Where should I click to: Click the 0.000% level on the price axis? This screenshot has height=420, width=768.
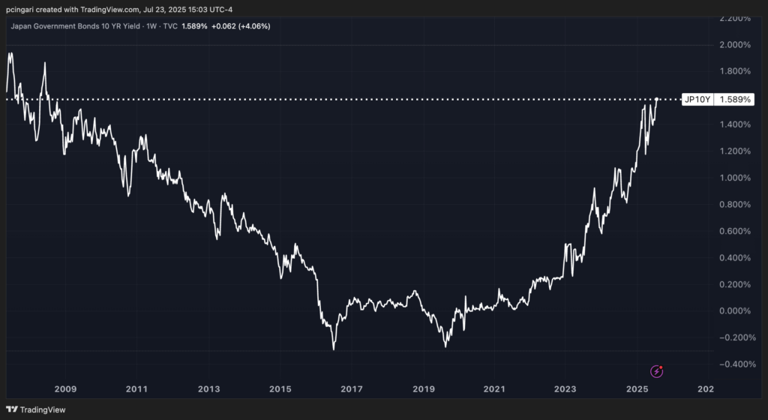click(x=735, y=311)
